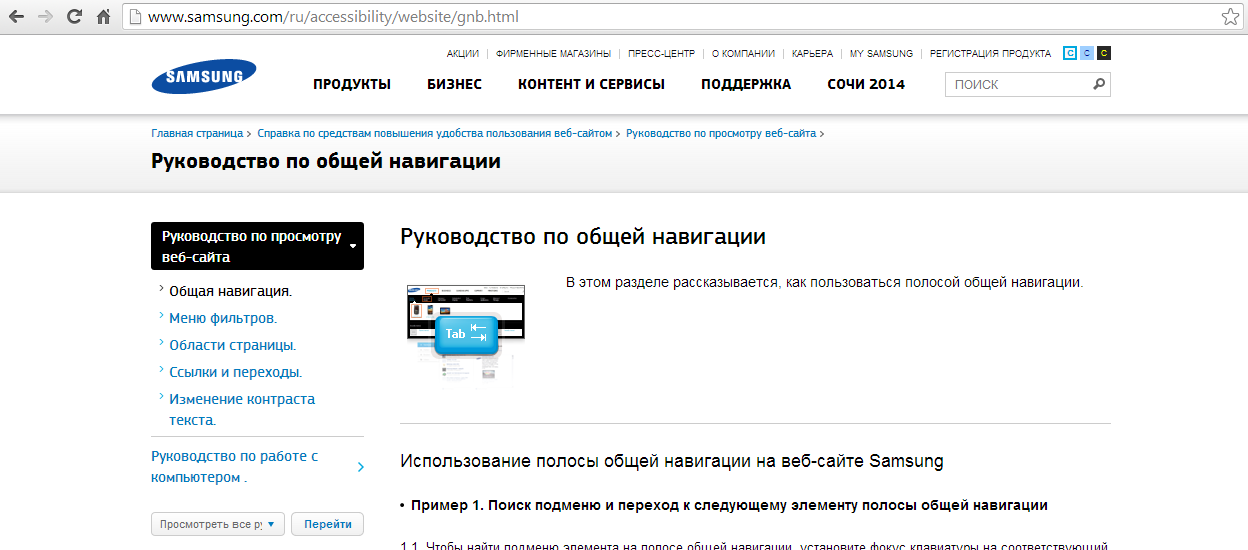Open the ПРЕСС-ЦЕНТР link
This screenshot has height=550, width=1248.
[x=661, y=54]
